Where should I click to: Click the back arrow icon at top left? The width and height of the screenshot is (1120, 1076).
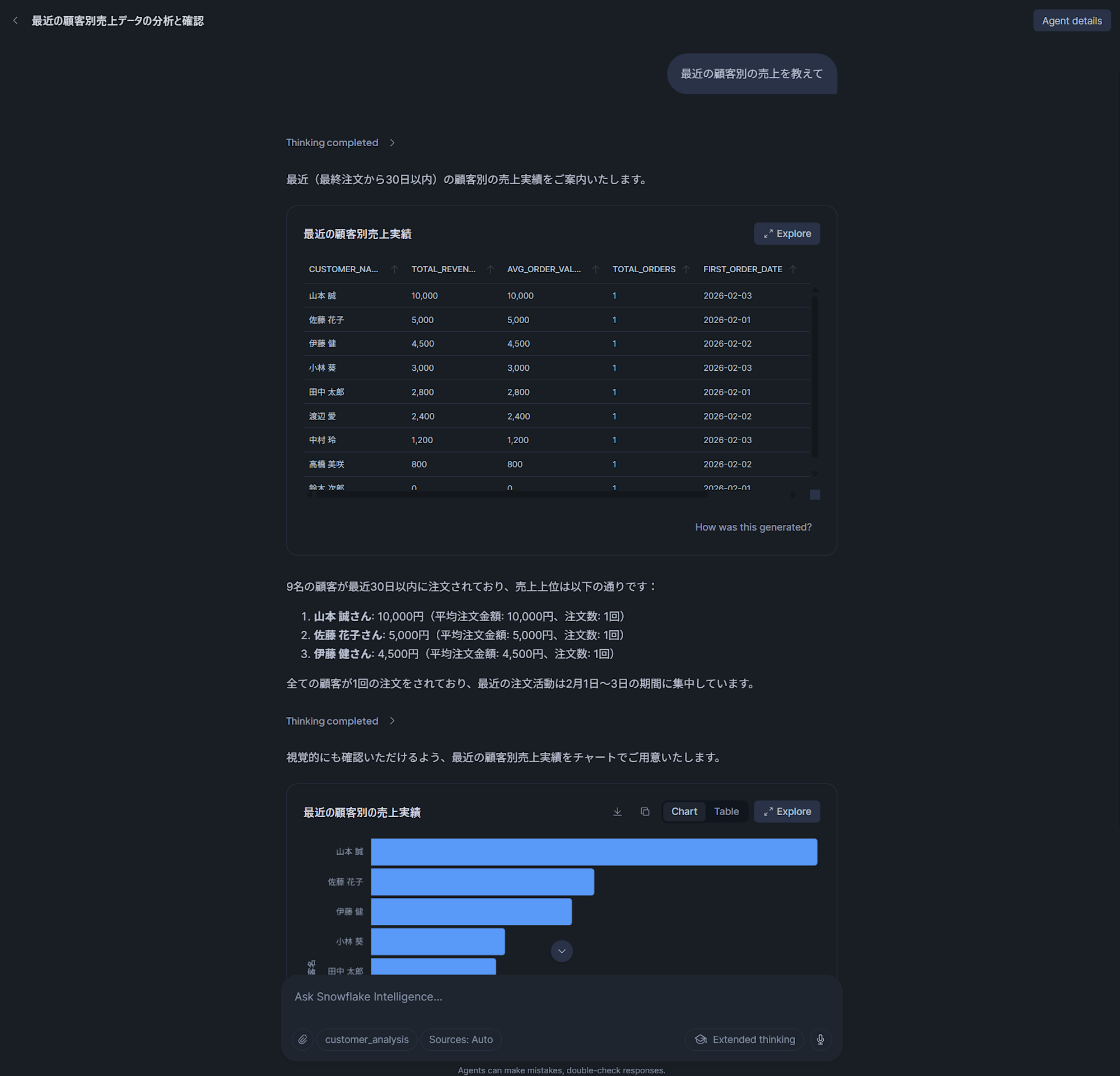point(16,21)
